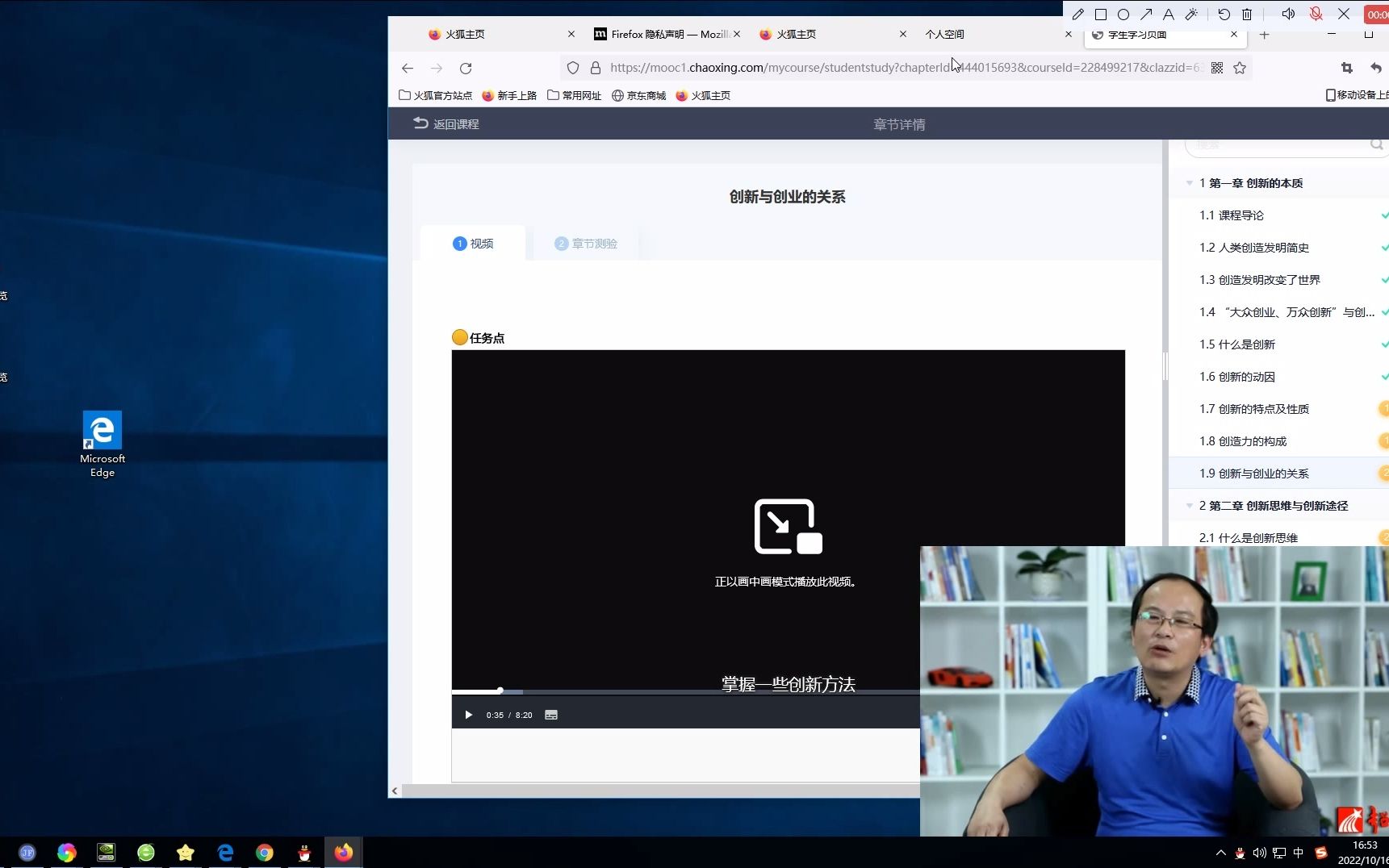Screen dimensions: 1389x868
Task: Open volume control in system tray
Action: (1259, 853)
